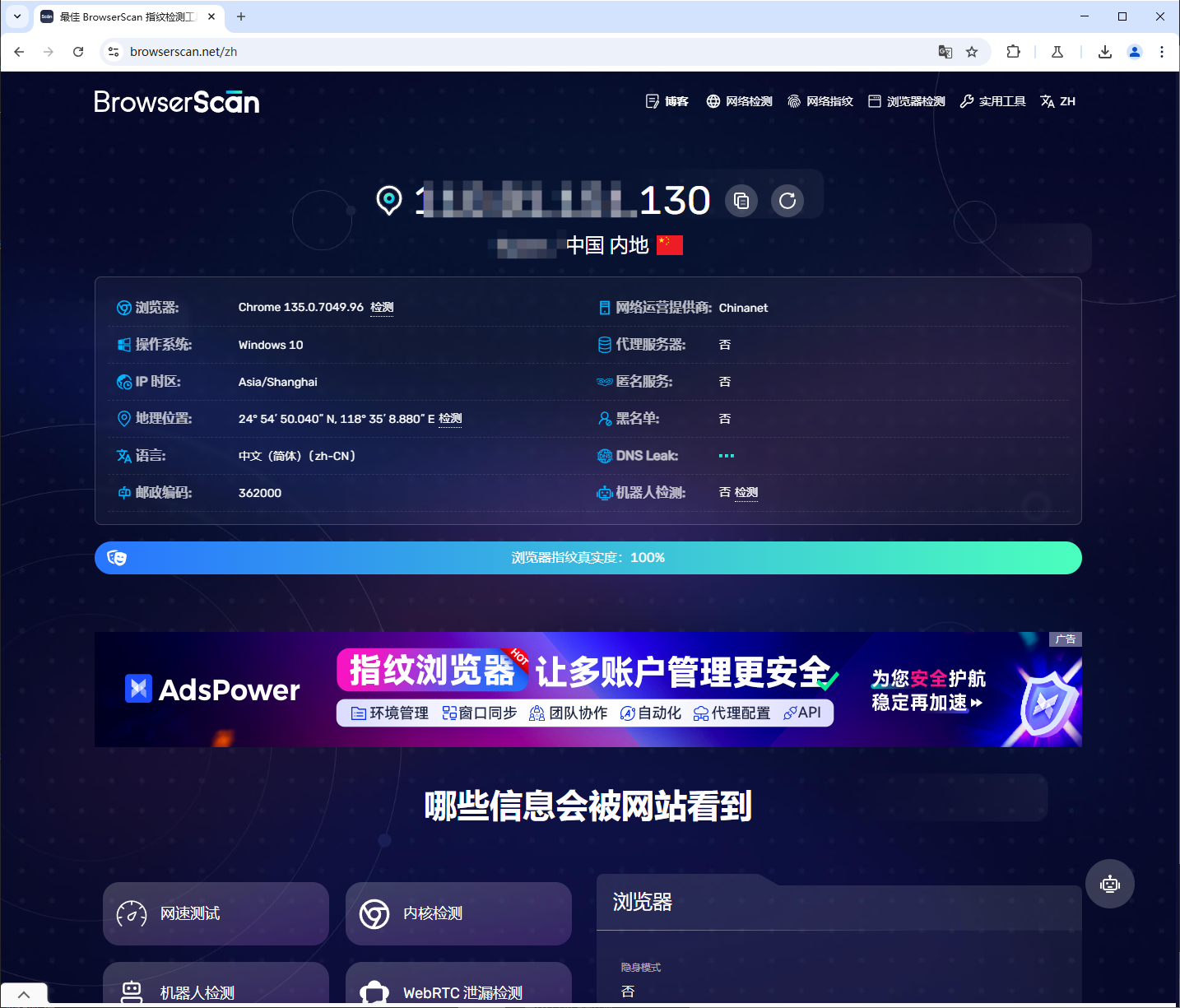The height and width of the screenshot is (1008, 1180).
Task: Click the location pin icon beside IP
Action: pyautogui.click(x=389, y=200)
